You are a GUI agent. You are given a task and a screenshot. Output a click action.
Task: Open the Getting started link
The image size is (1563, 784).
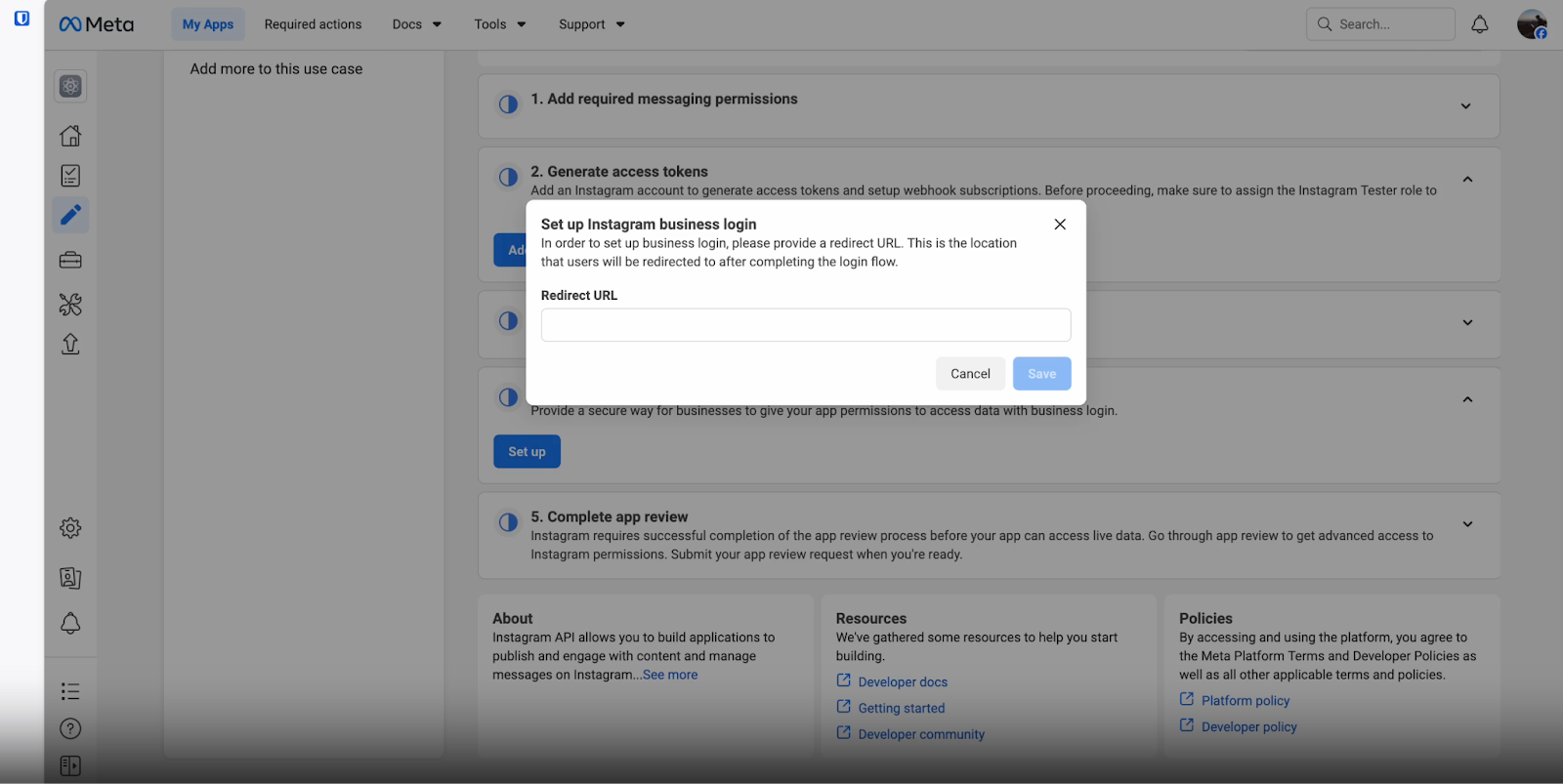pyautogui.click(x=902, y=709)
